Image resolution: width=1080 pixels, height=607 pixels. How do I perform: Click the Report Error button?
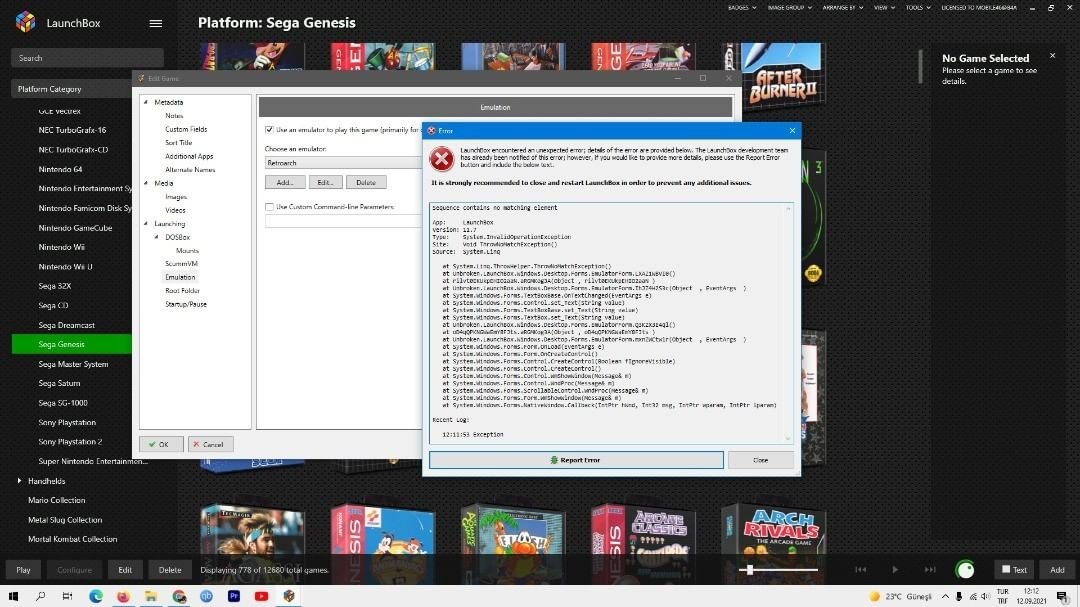click(x=576, y=460)
